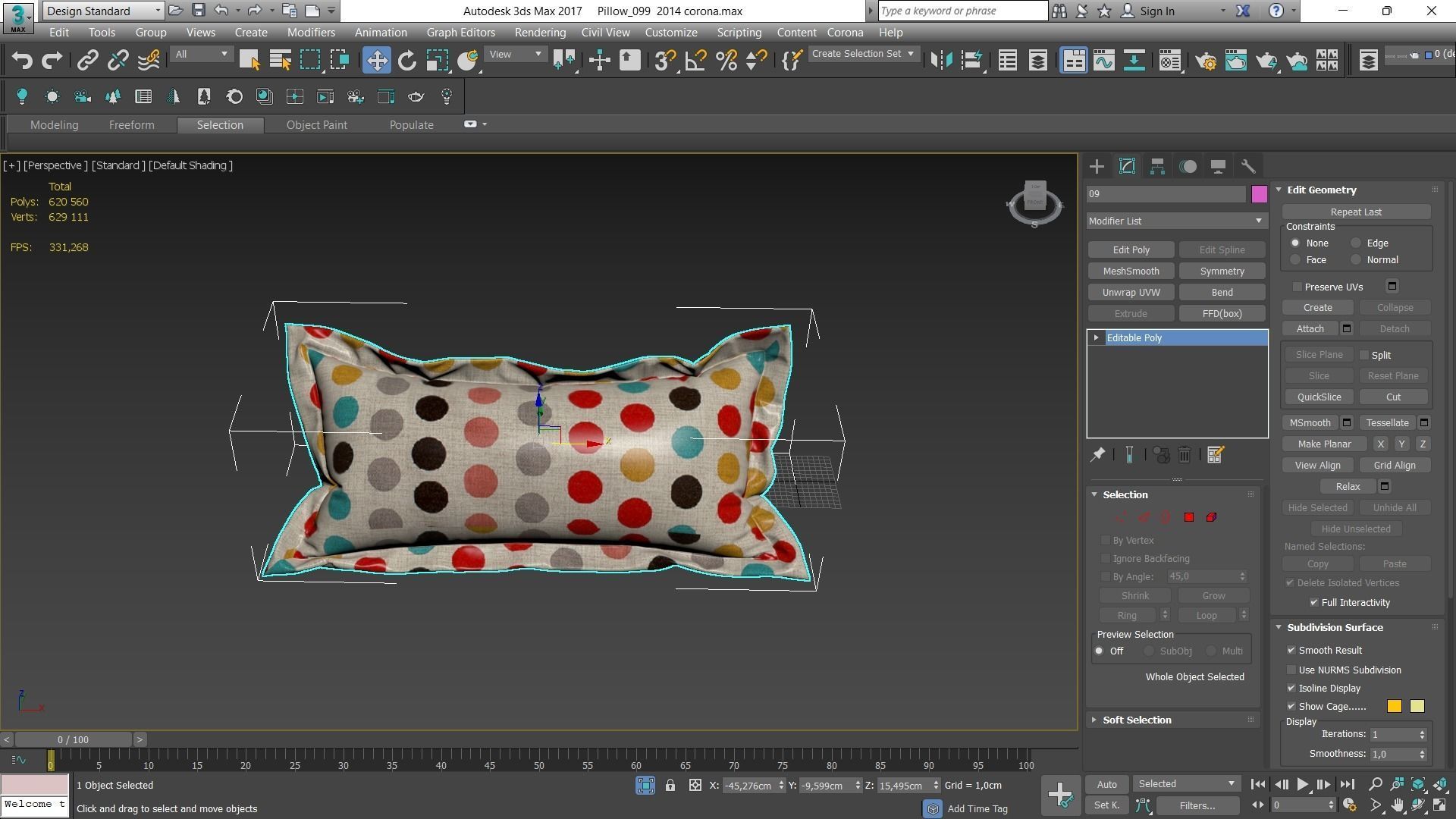
Task: Open the Create command panel tab
Action: (1097, 167)
